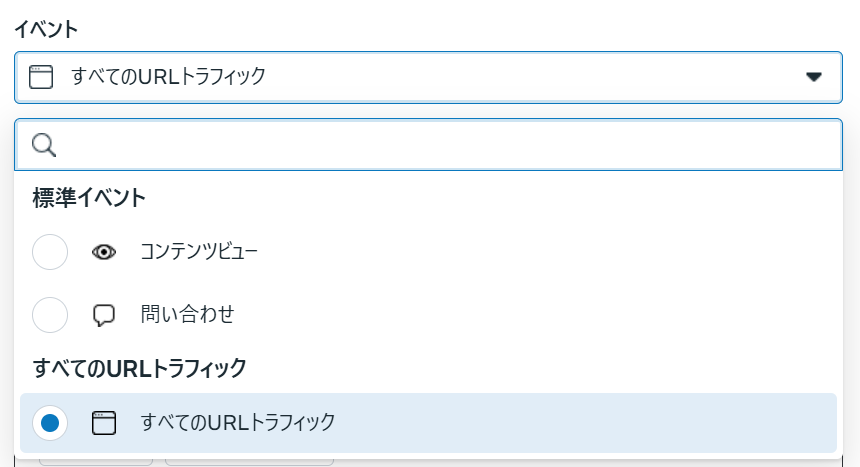Image resolution: width=860 pixels, height=467 pixels.
Task: Choose the すべてのURLトラフィック option text in the list
Action: tap(238, 423)
